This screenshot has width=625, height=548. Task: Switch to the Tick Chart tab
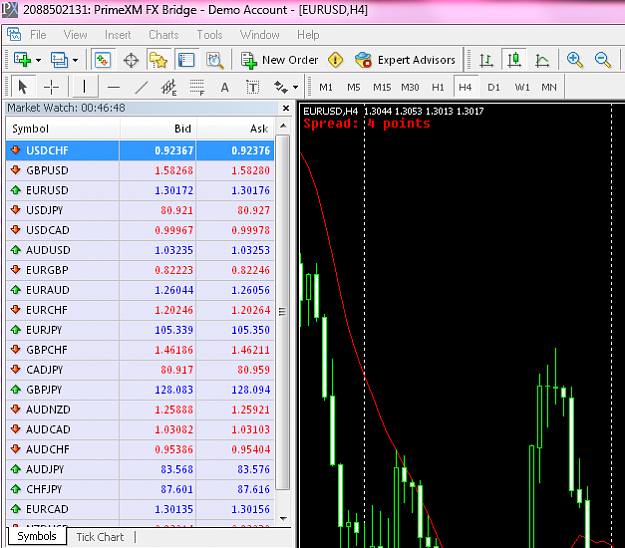pos(100,537)
